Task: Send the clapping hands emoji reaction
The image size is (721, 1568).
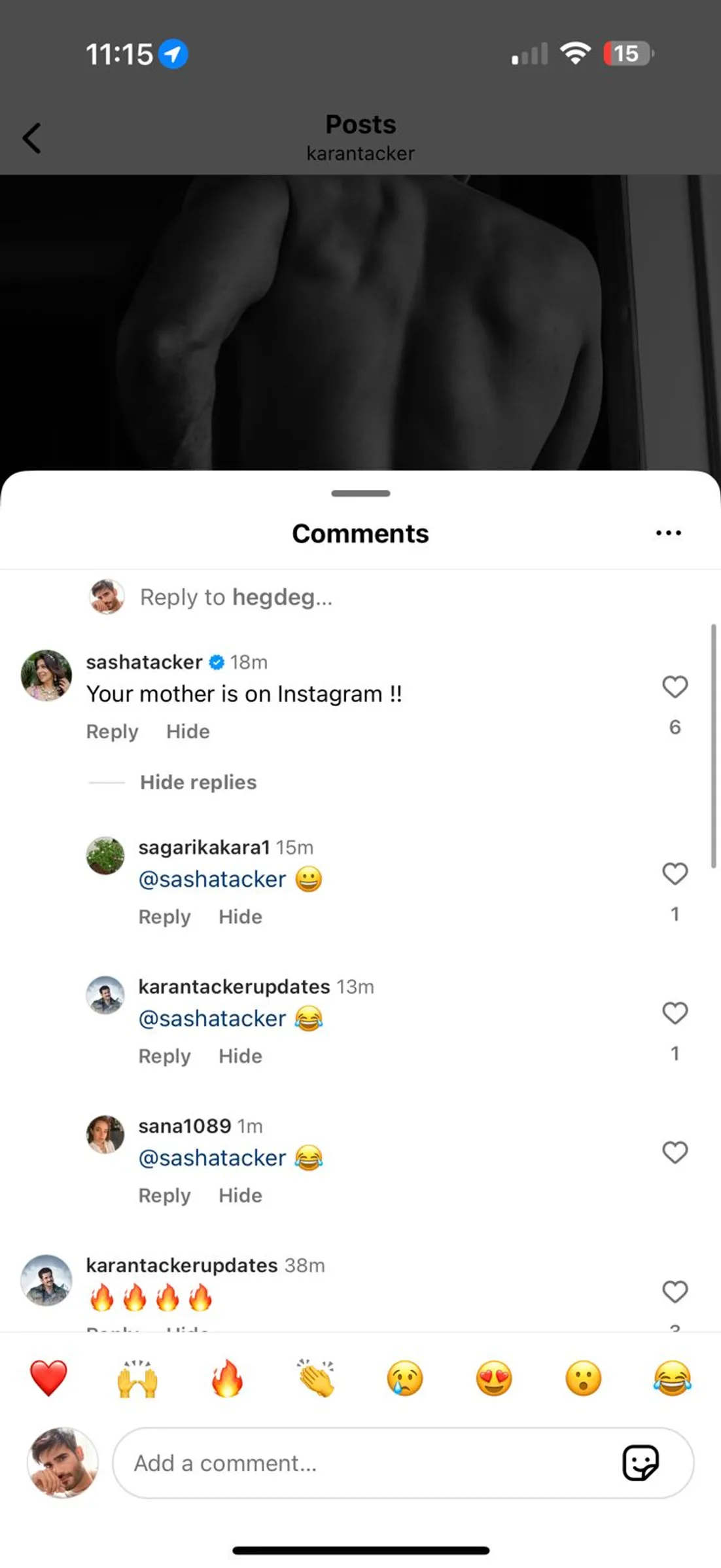Action: [316, 1378]
